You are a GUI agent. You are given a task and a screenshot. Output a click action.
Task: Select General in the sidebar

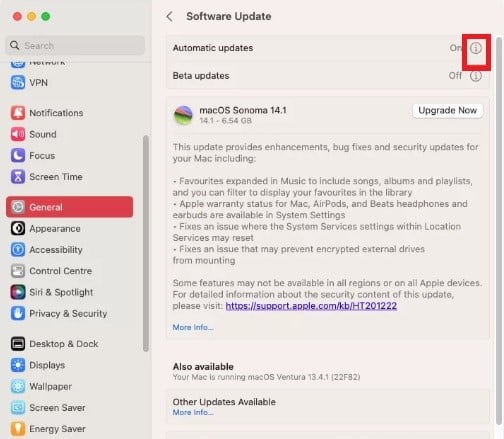pos(69,207)
